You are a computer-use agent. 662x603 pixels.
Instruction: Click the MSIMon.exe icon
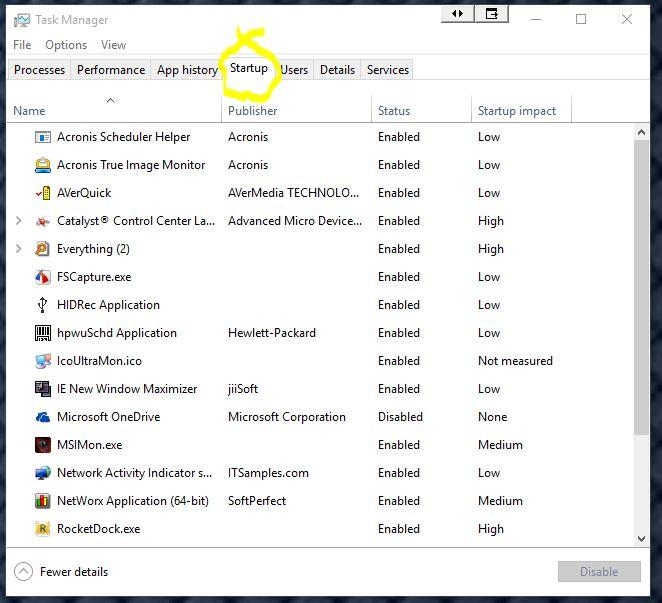point(43,445)
